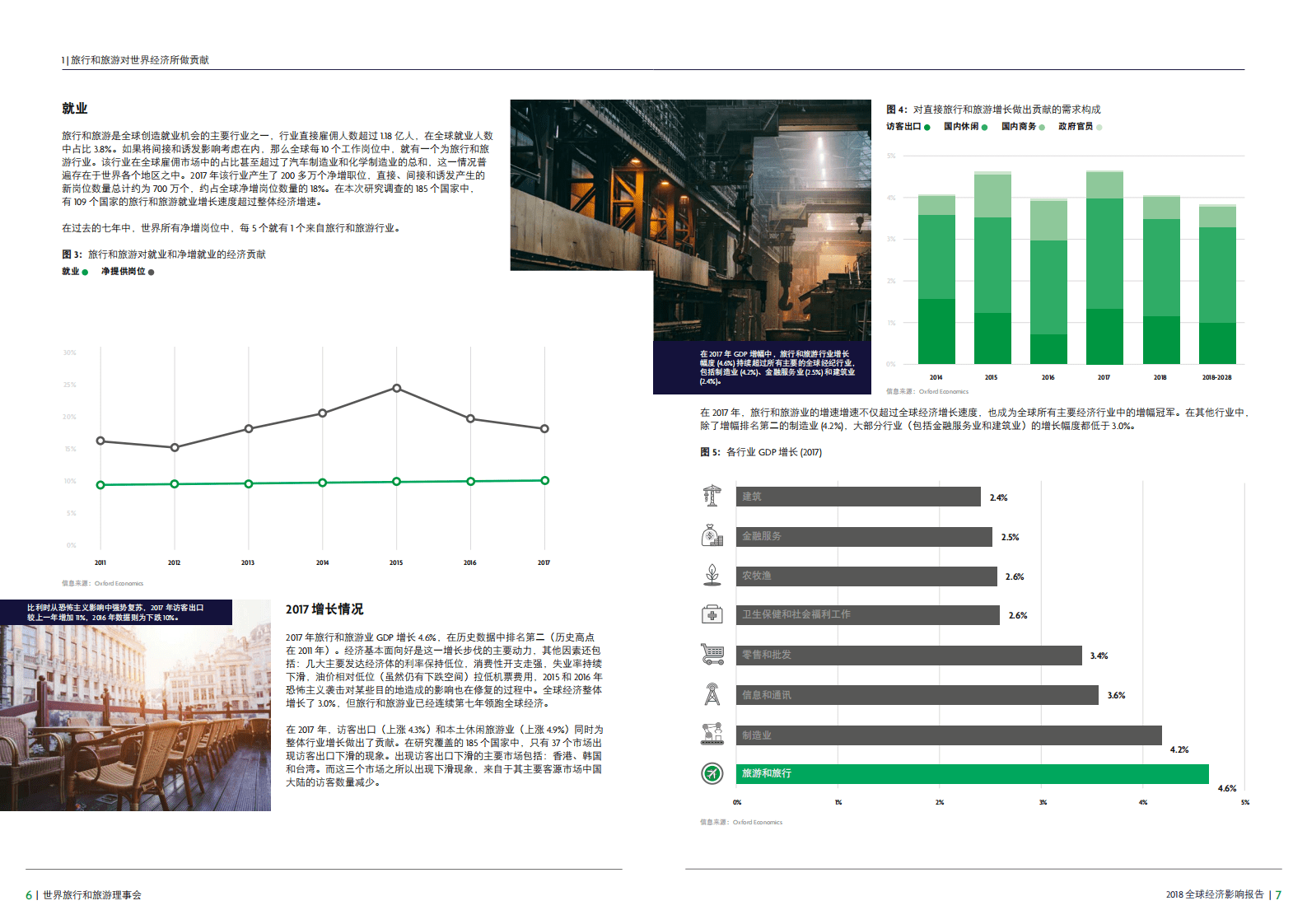1307x924 pixels.
Task: Click the 图 4 figure title
Action: (993, 110)
